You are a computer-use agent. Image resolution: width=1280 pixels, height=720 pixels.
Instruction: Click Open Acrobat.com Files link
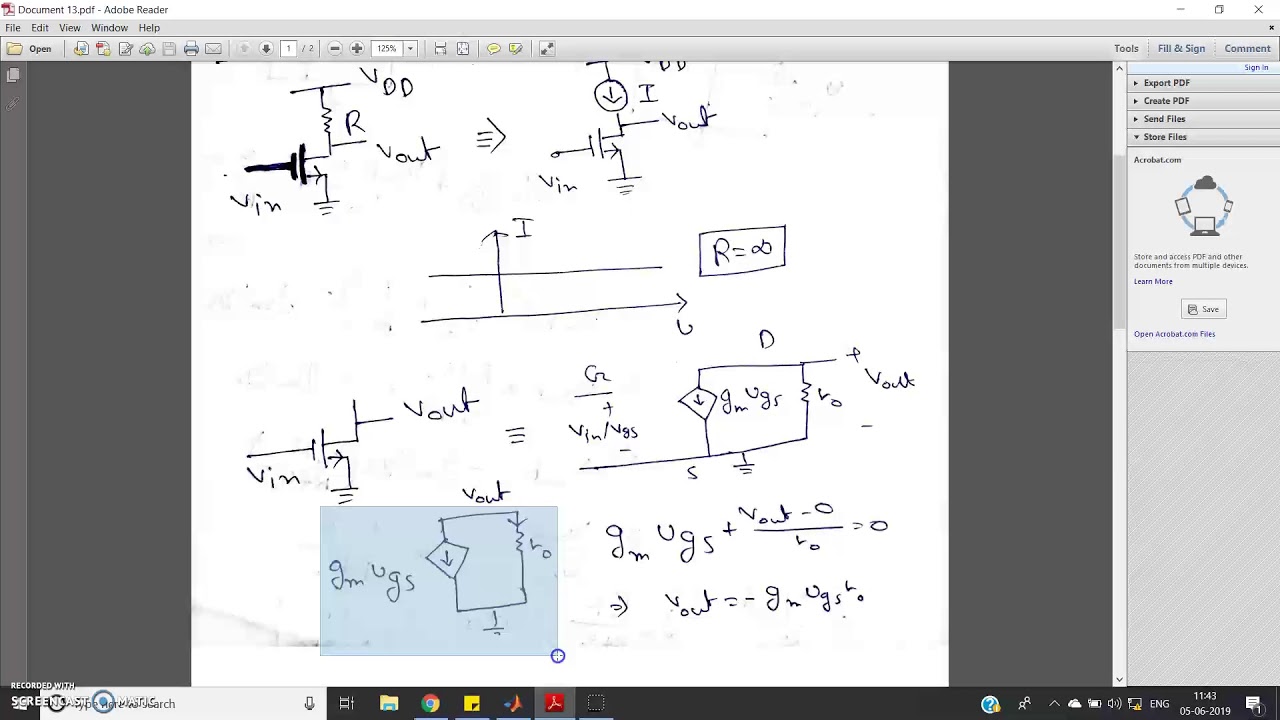pyautogui.click(x=1174, y=334)
